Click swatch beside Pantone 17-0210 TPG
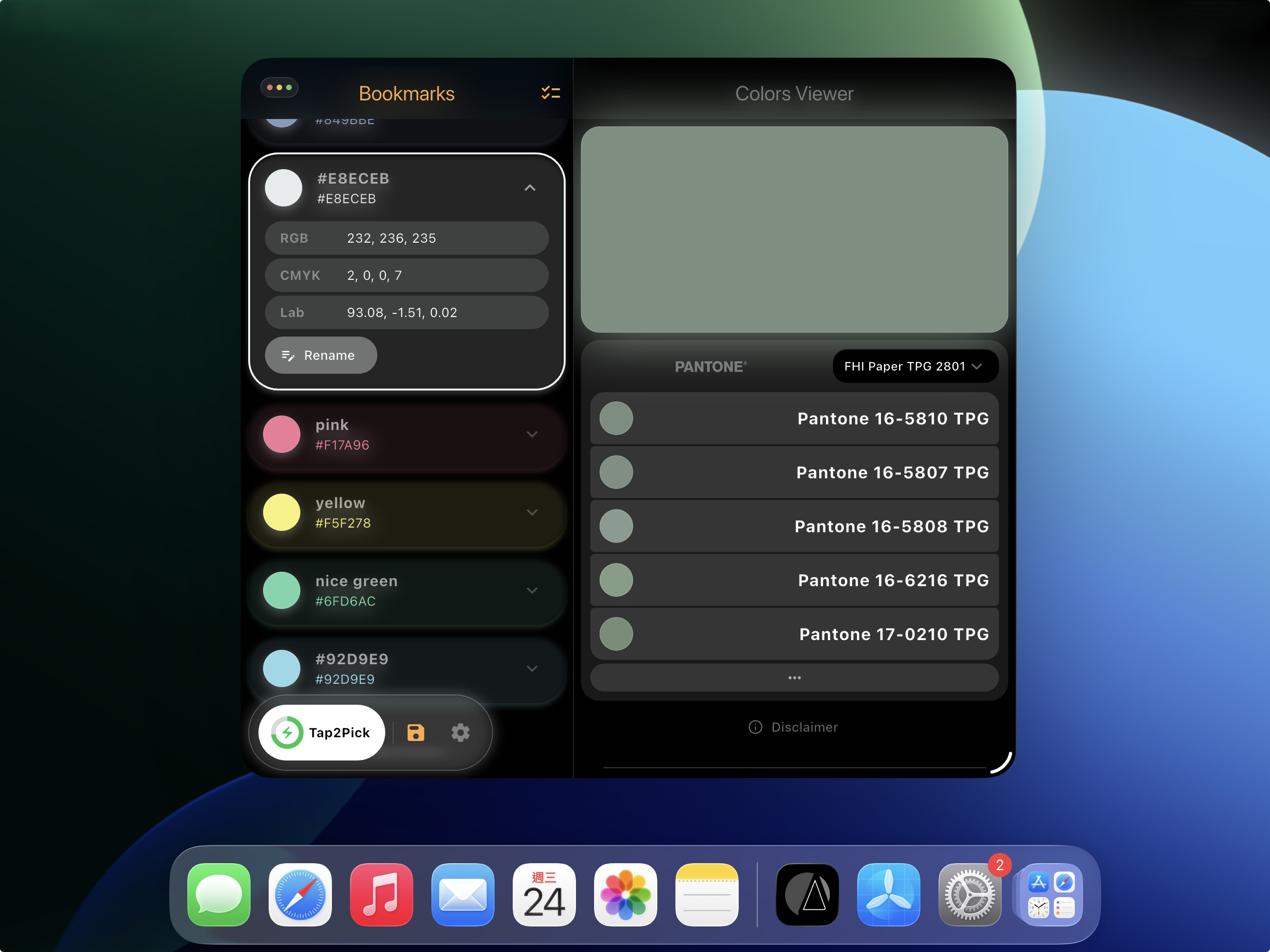Screen dimensions: 1270x952 [x=616, y=634]
